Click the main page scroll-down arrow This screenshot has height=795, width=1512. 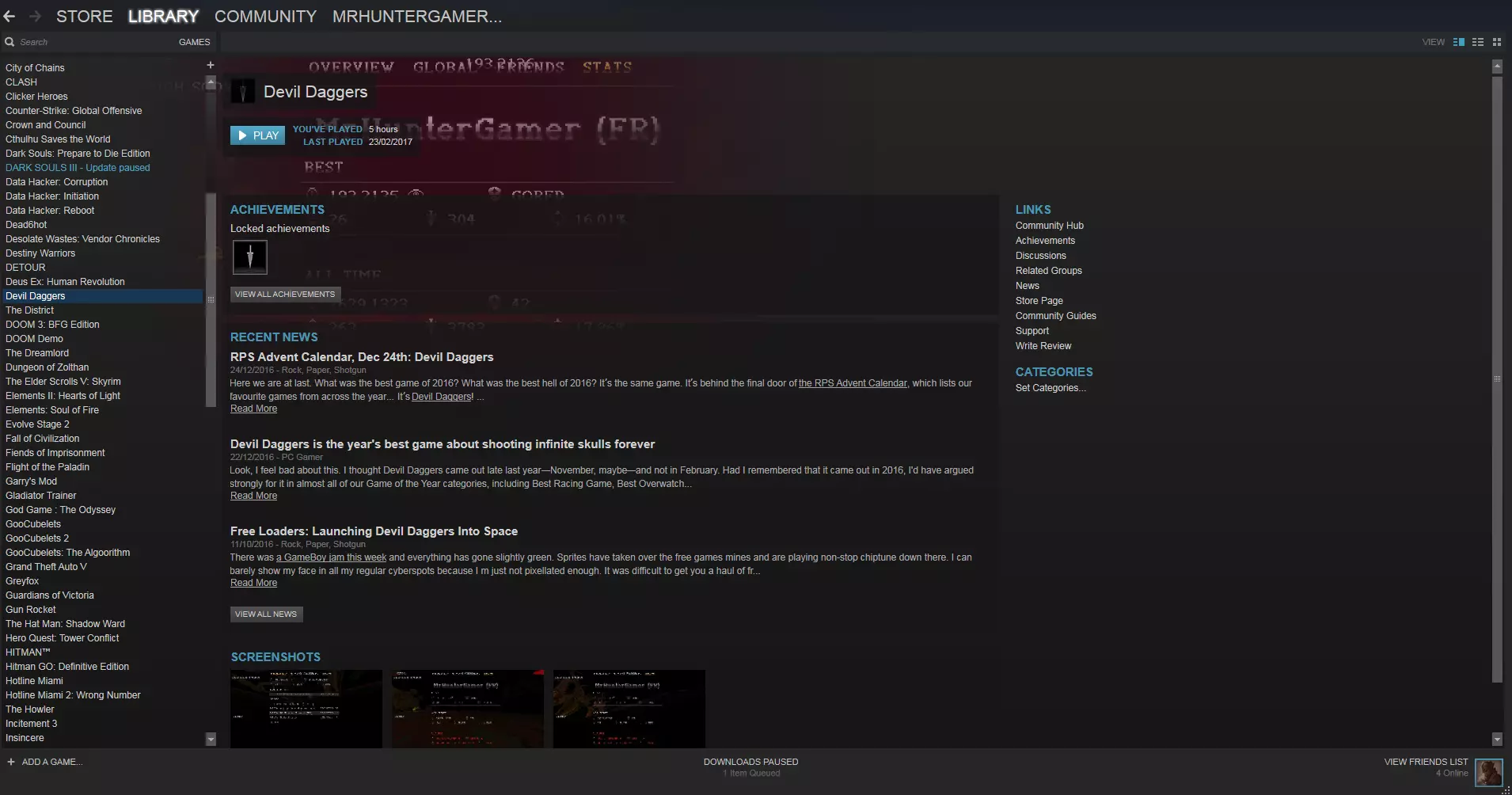pos(1497,739)
